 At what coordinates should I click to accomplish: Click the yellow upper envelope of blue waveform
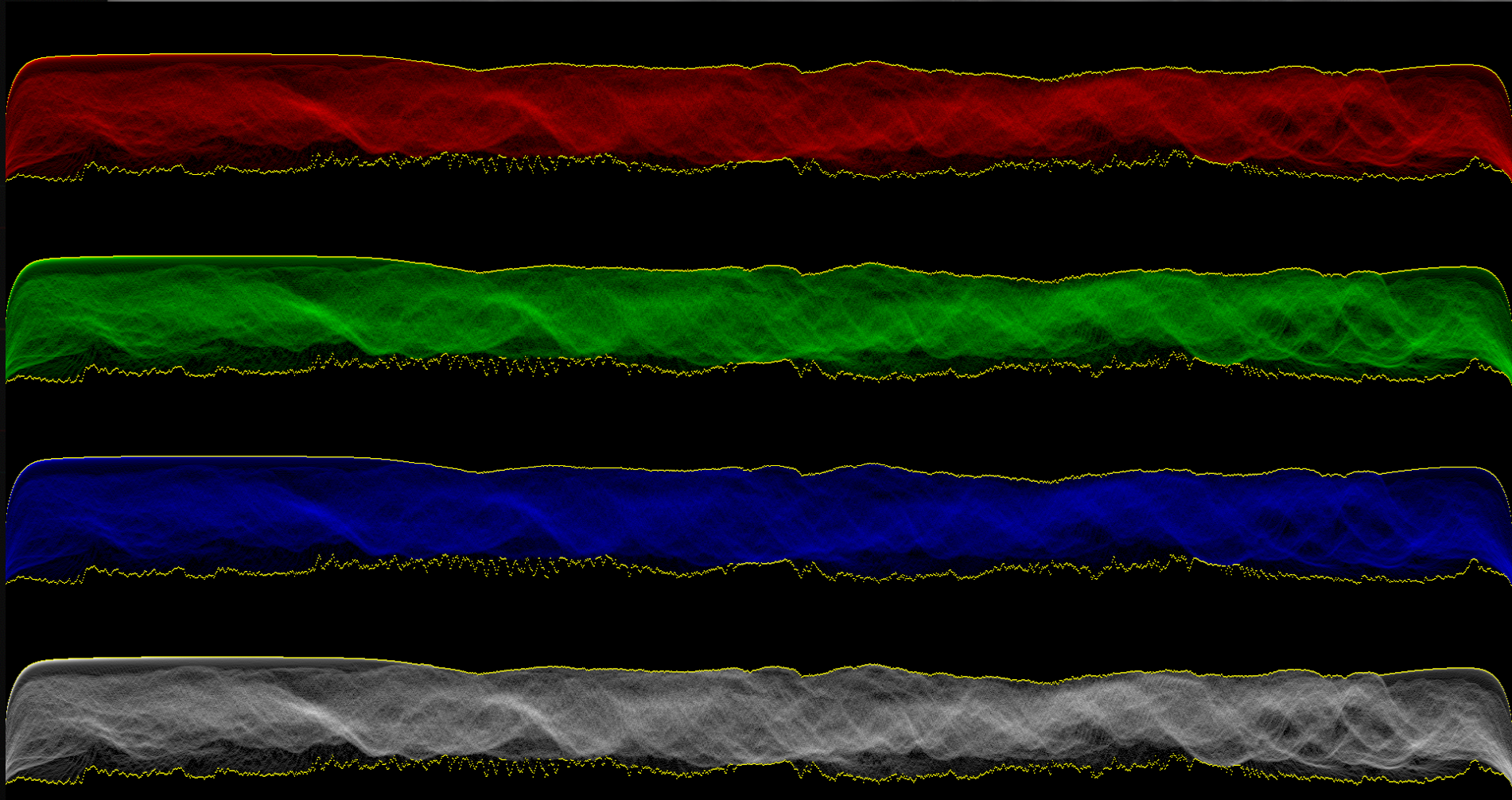point(239,456)
